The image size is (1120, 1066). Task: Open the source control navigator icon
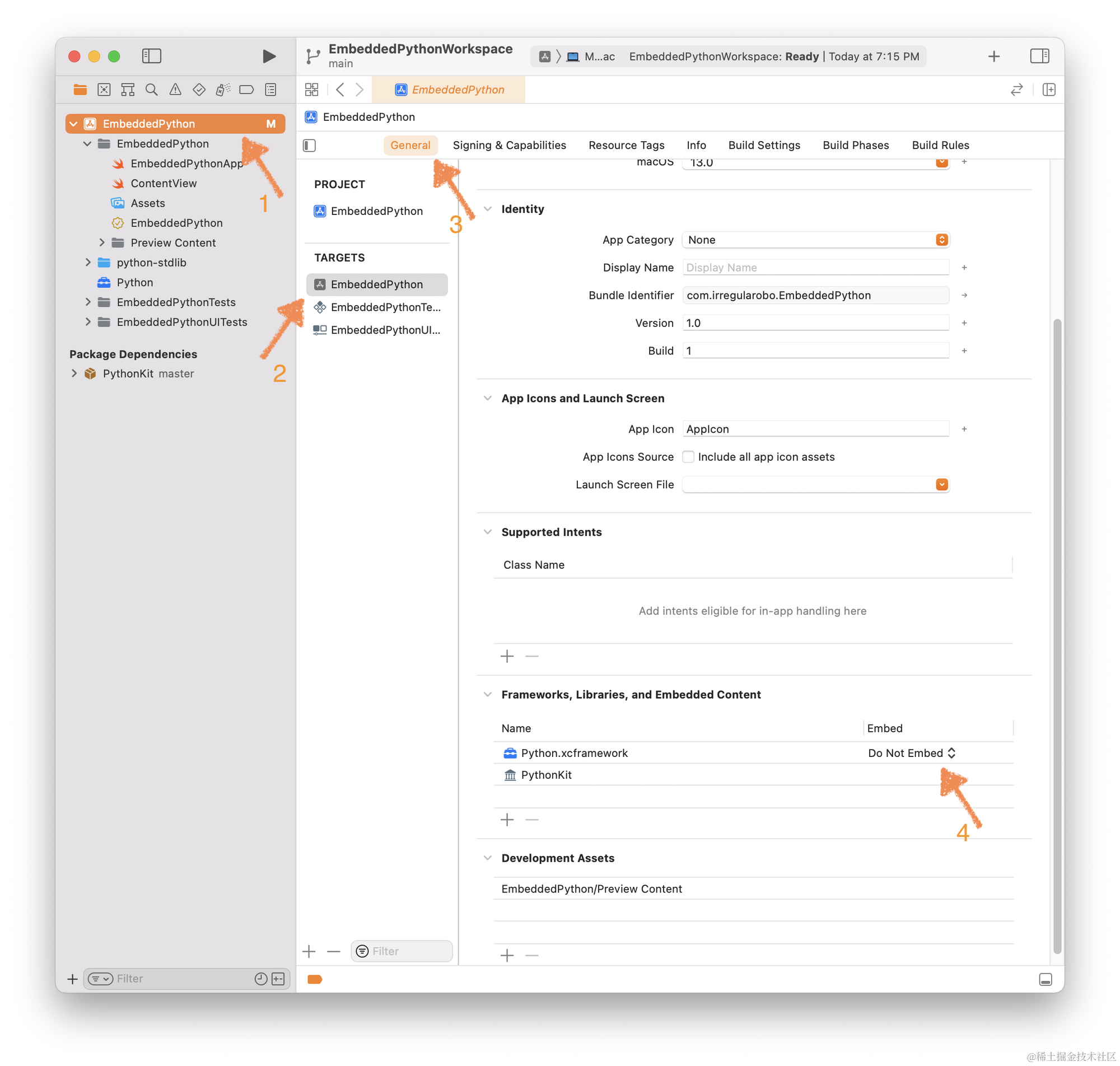pyautogui.click(x=104, y=89)
